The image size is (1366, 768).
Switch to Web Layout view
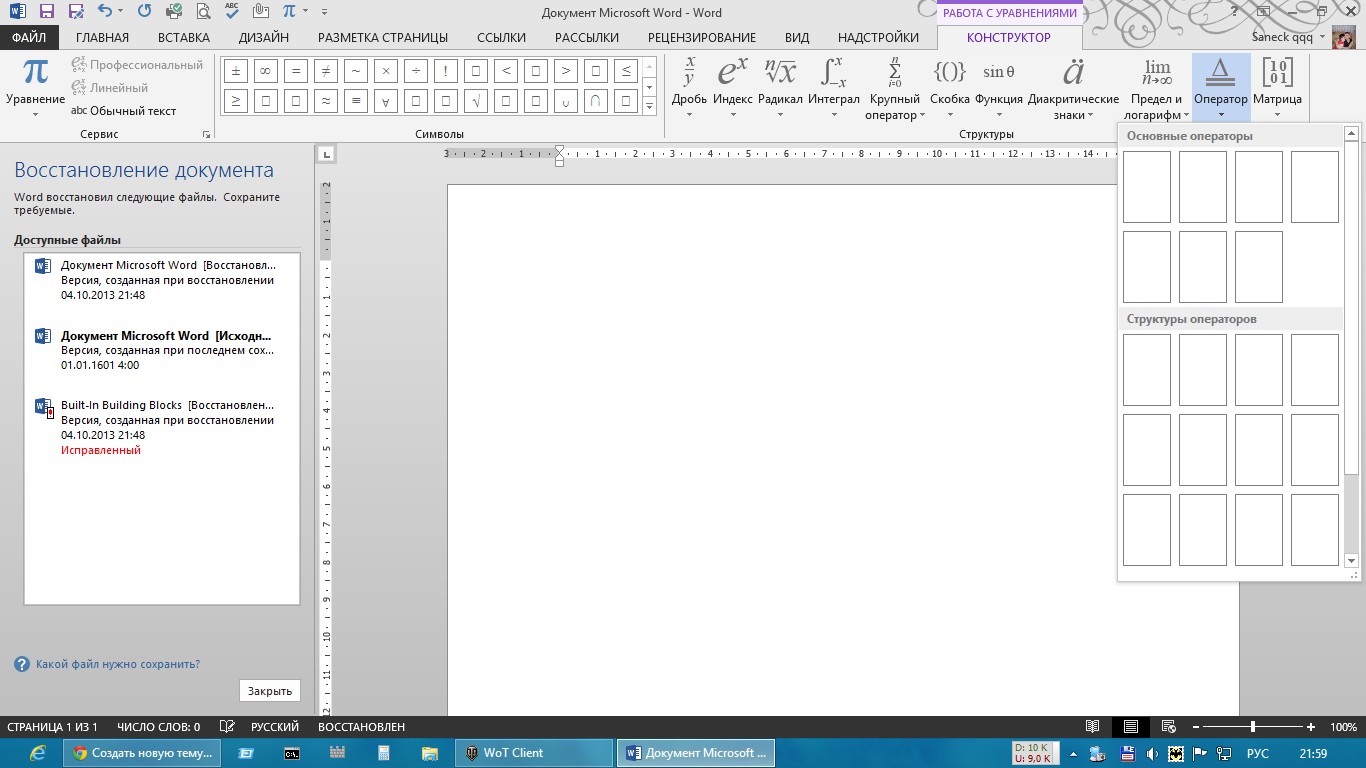(x=1168, y=727)
